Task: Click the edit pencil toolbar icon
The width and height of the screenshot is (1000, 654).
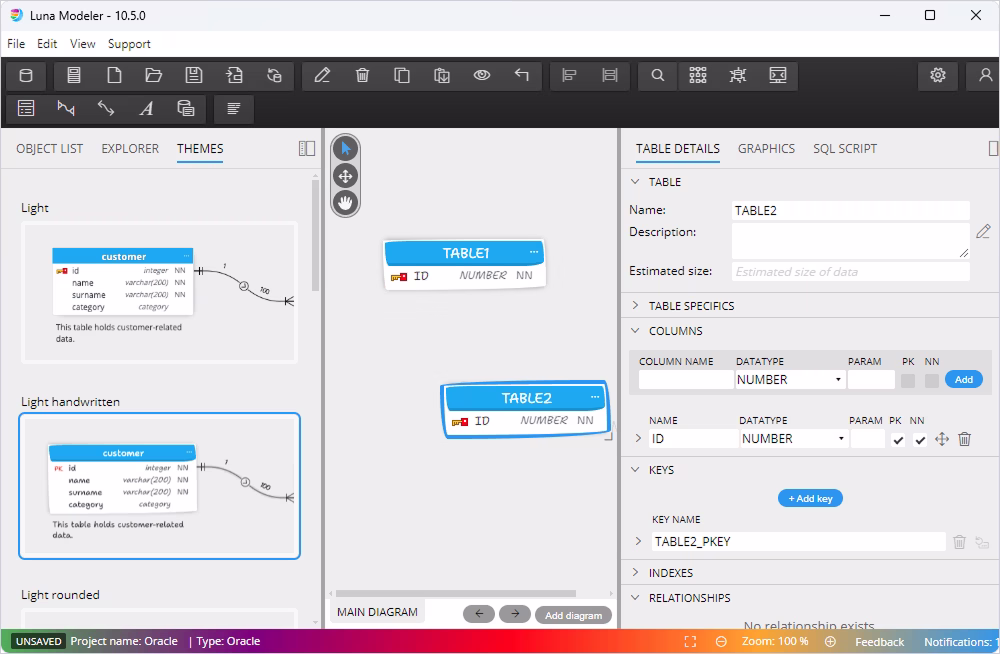Action: (x=322, y=75)
